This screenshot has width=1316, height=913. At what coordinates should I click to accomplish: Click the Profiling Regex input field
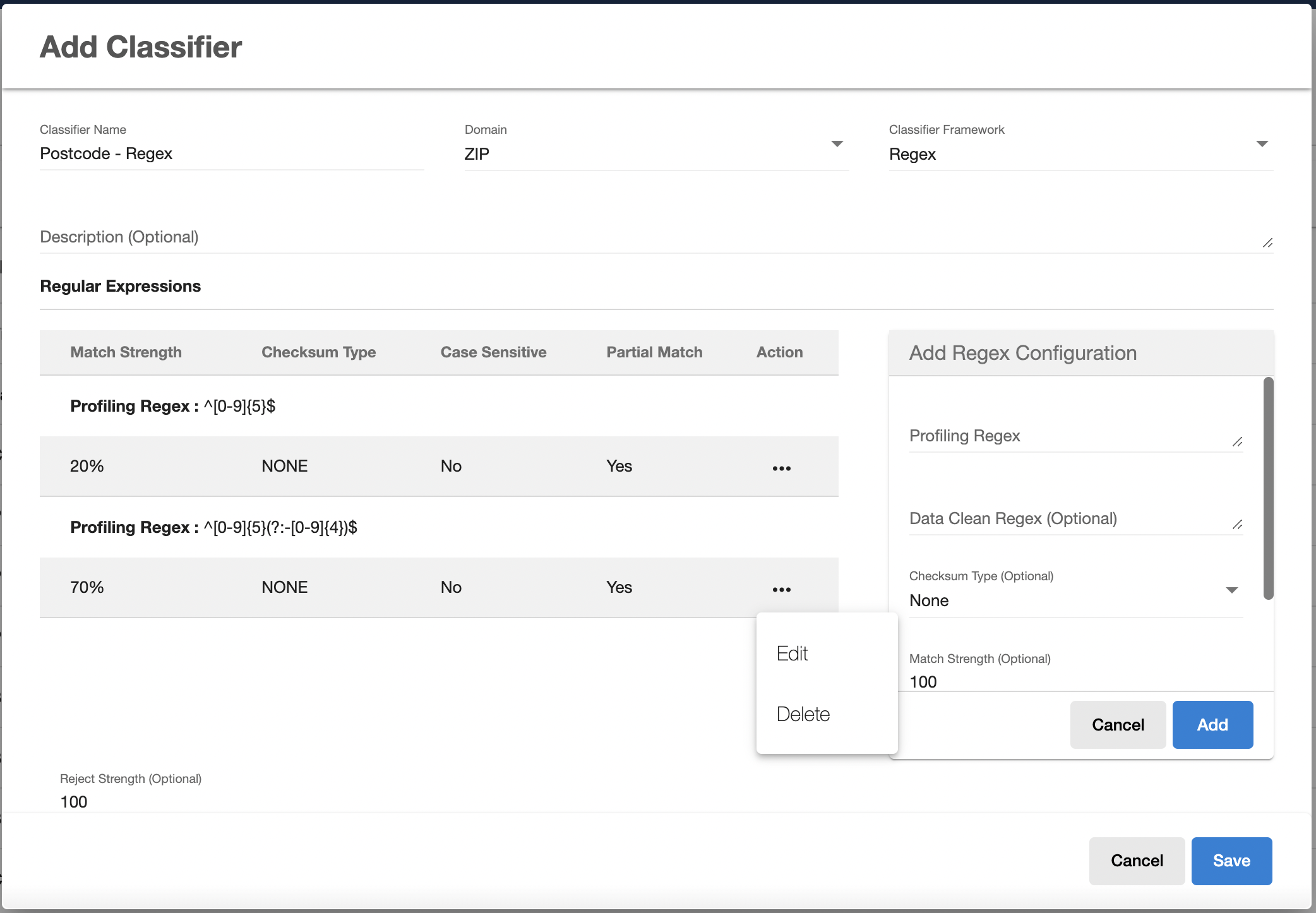[1067, 436]
